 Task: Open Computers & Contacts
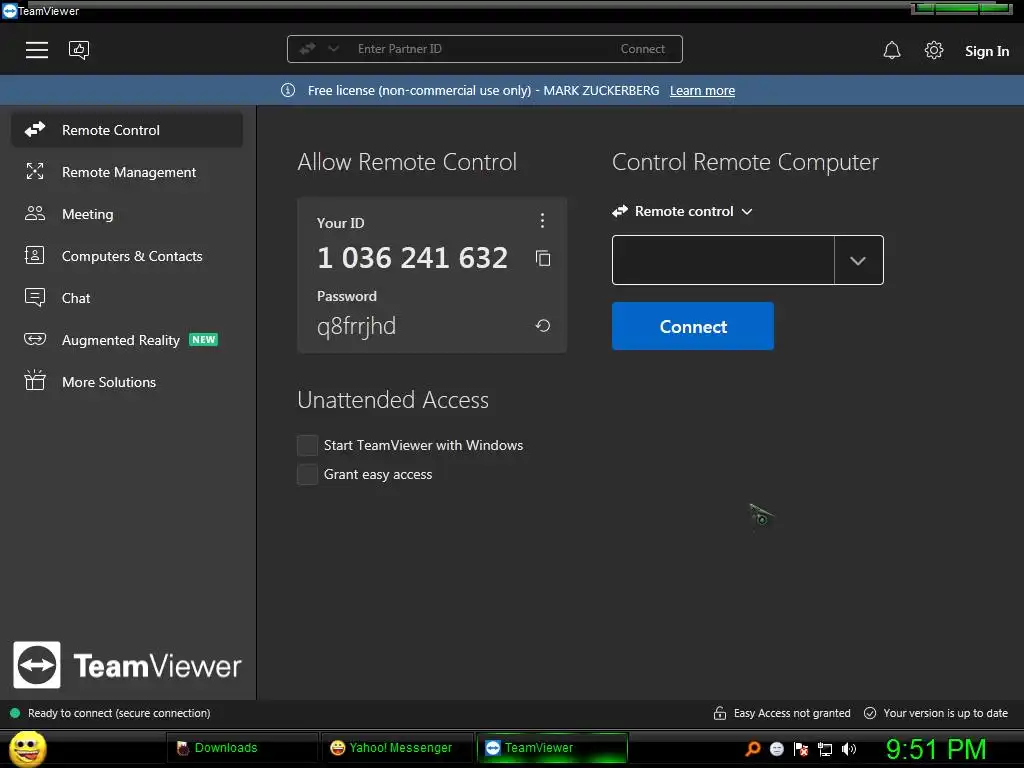tap(127, 256)
